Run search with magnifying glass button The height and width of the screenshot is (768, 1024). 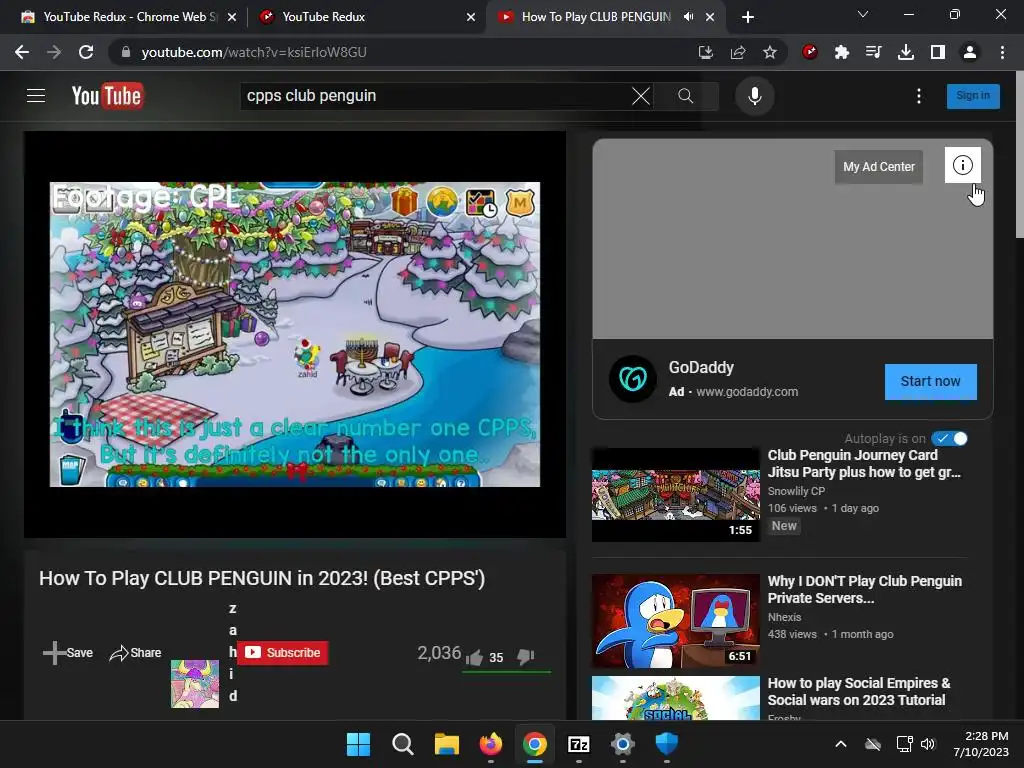pyautogui.click(x=685, y=96)
